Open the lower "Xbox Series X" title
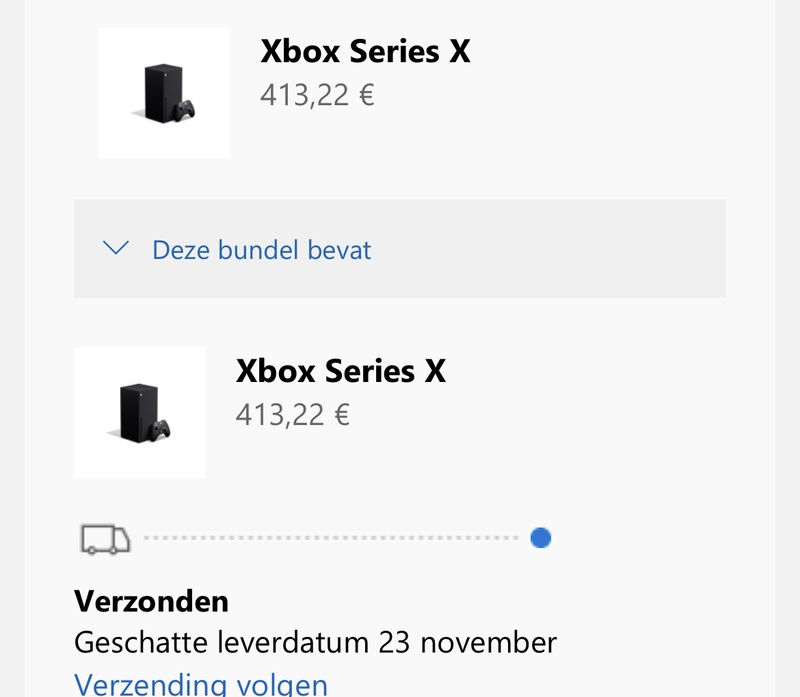The width and height of the screenshot is (800, 697). pyautogui.click(x=341, y=371)
